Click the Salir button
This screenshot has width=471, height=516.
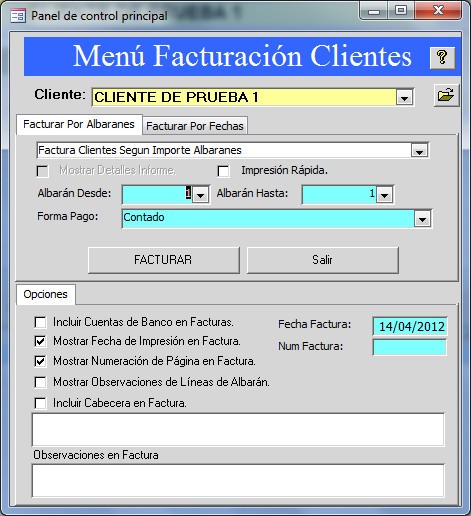[x=323, y=260]
